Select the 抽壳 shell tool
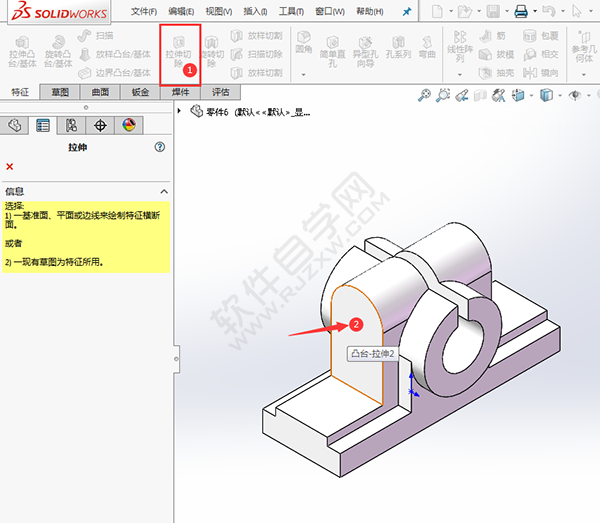The height and width of the screenshot is (523, 600). point(496,73)
